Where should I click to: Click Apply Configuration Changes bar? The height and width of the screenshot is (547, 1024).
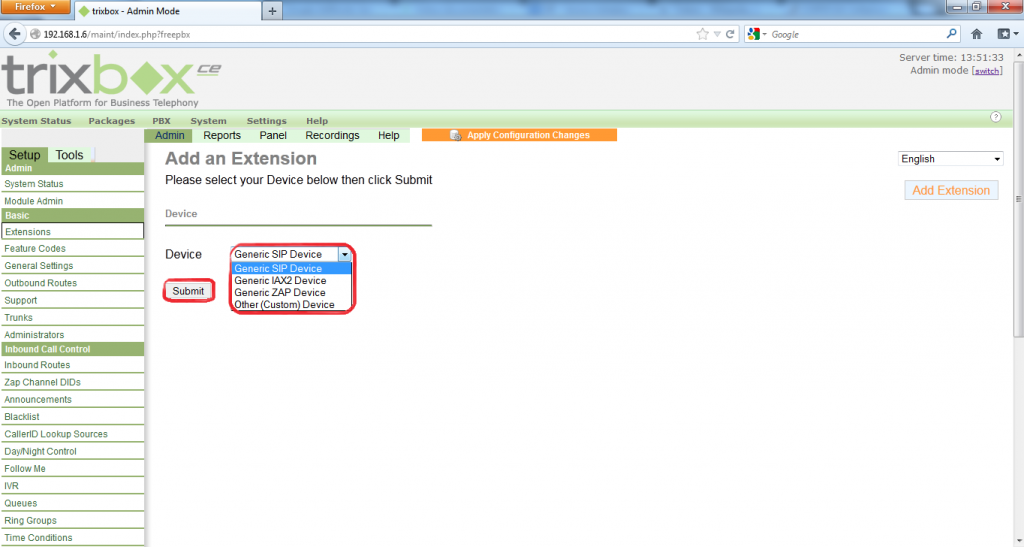coord(519,135)
